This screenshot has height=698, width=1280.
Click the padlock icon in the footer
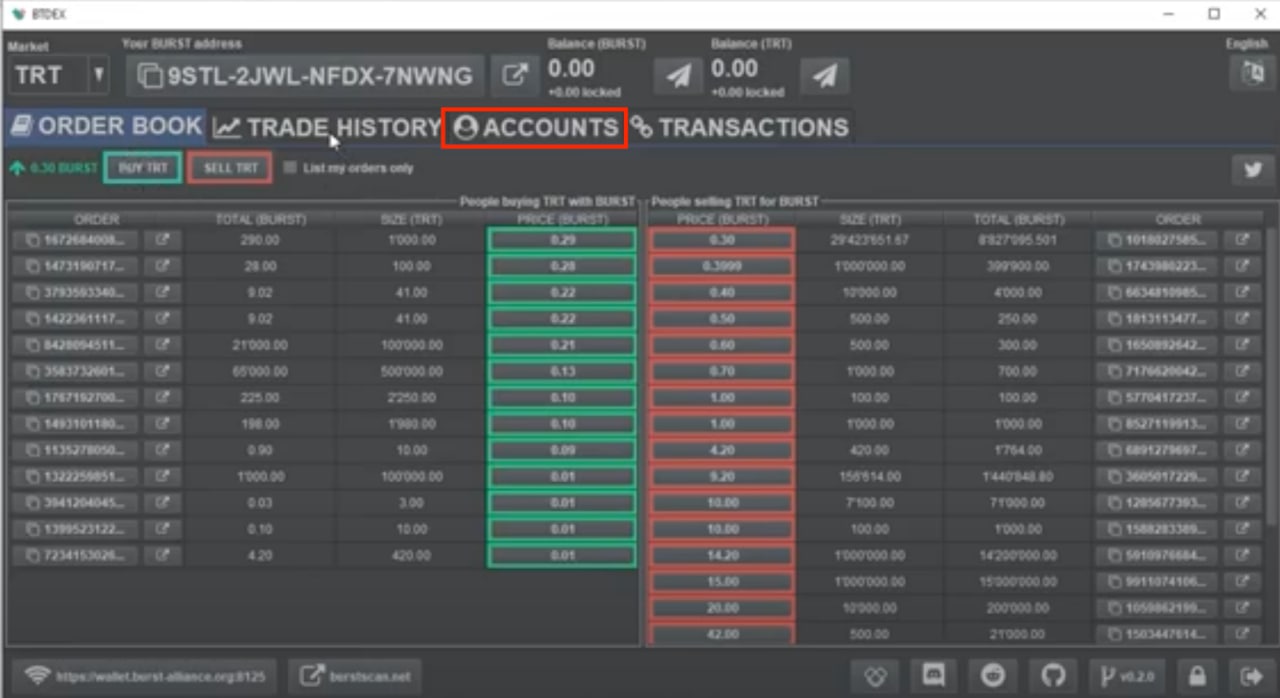1197,676
